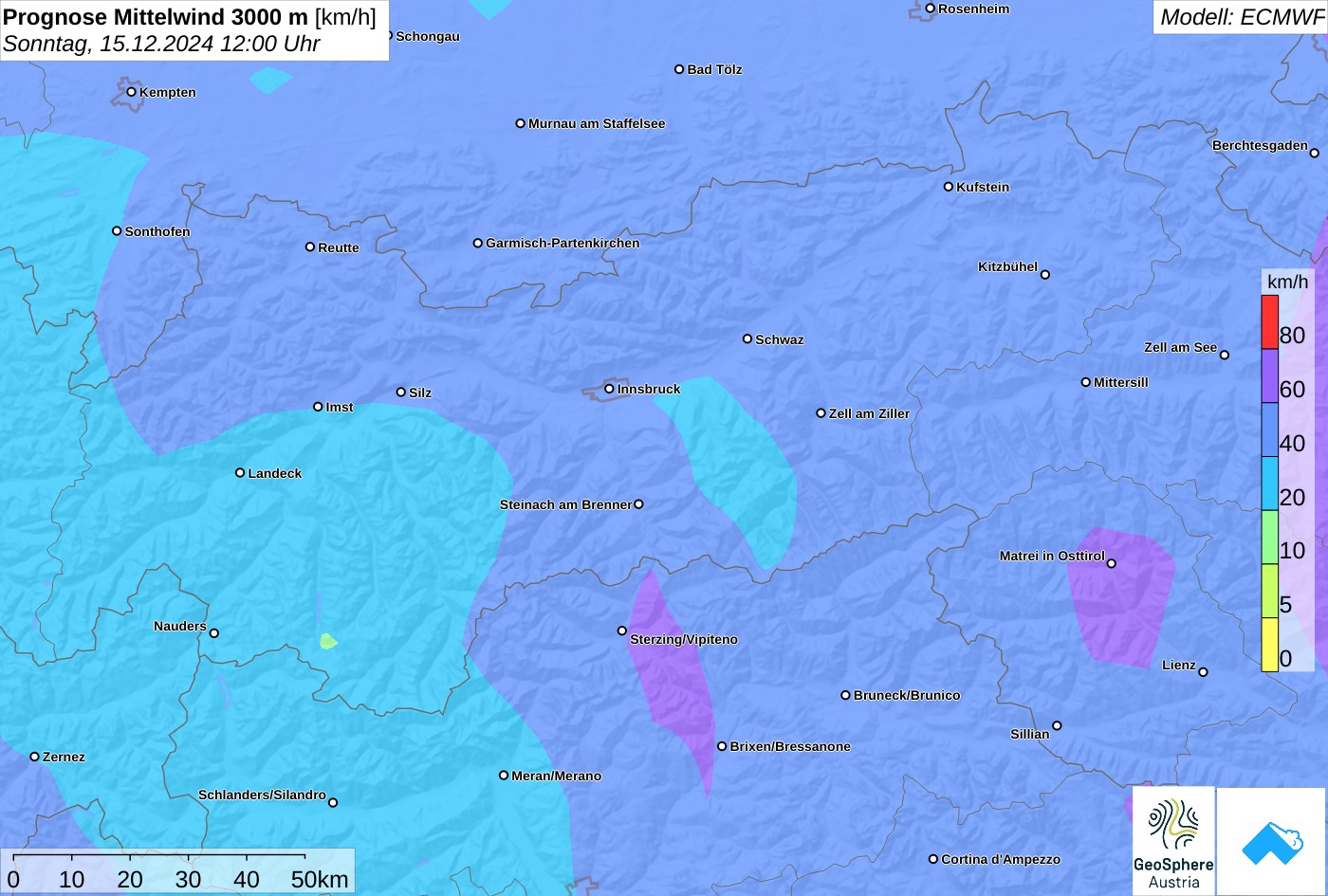Image resolution: width=1328 pixels, height=896 pixels.
Task: Click the Nauders location dot
Action: click(x=213, y=633)
